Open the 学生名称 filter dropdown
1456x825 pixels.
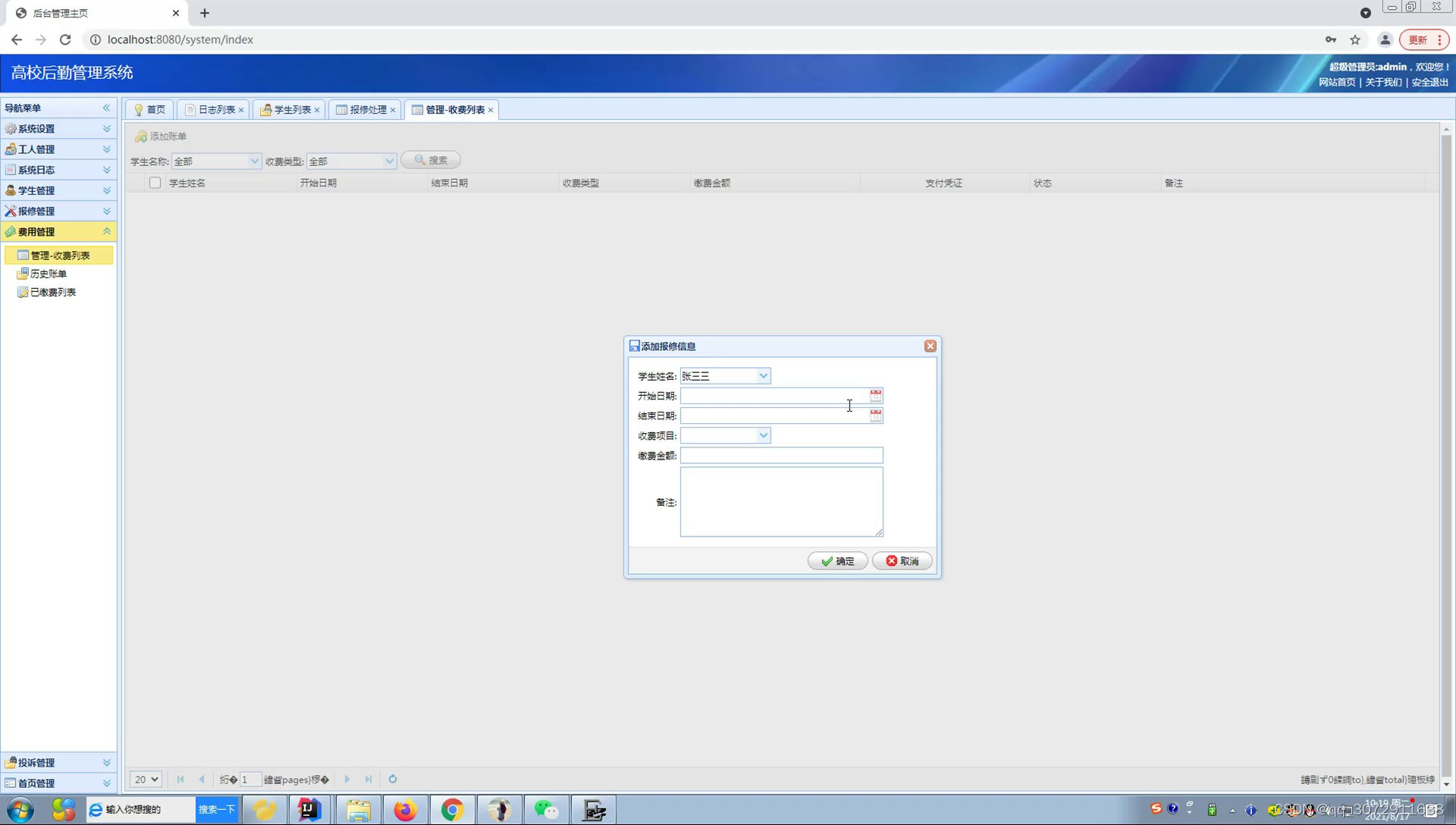(x=254, y=162)
